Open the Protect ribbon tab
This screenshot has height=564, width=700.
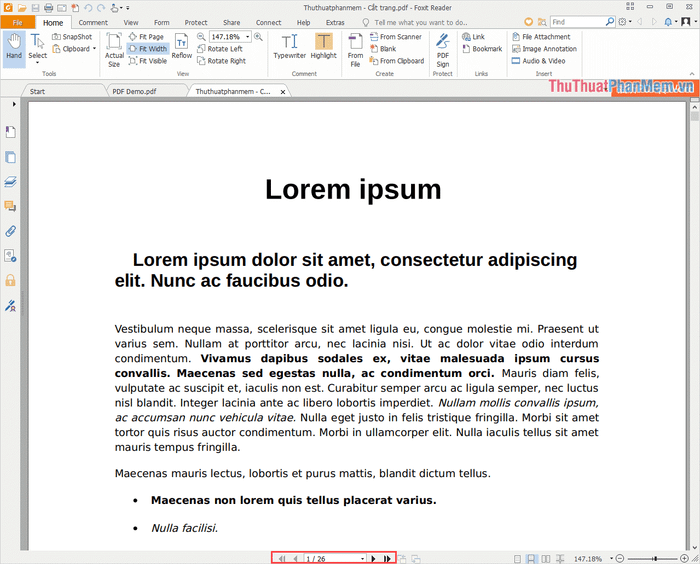click(196, 22)
